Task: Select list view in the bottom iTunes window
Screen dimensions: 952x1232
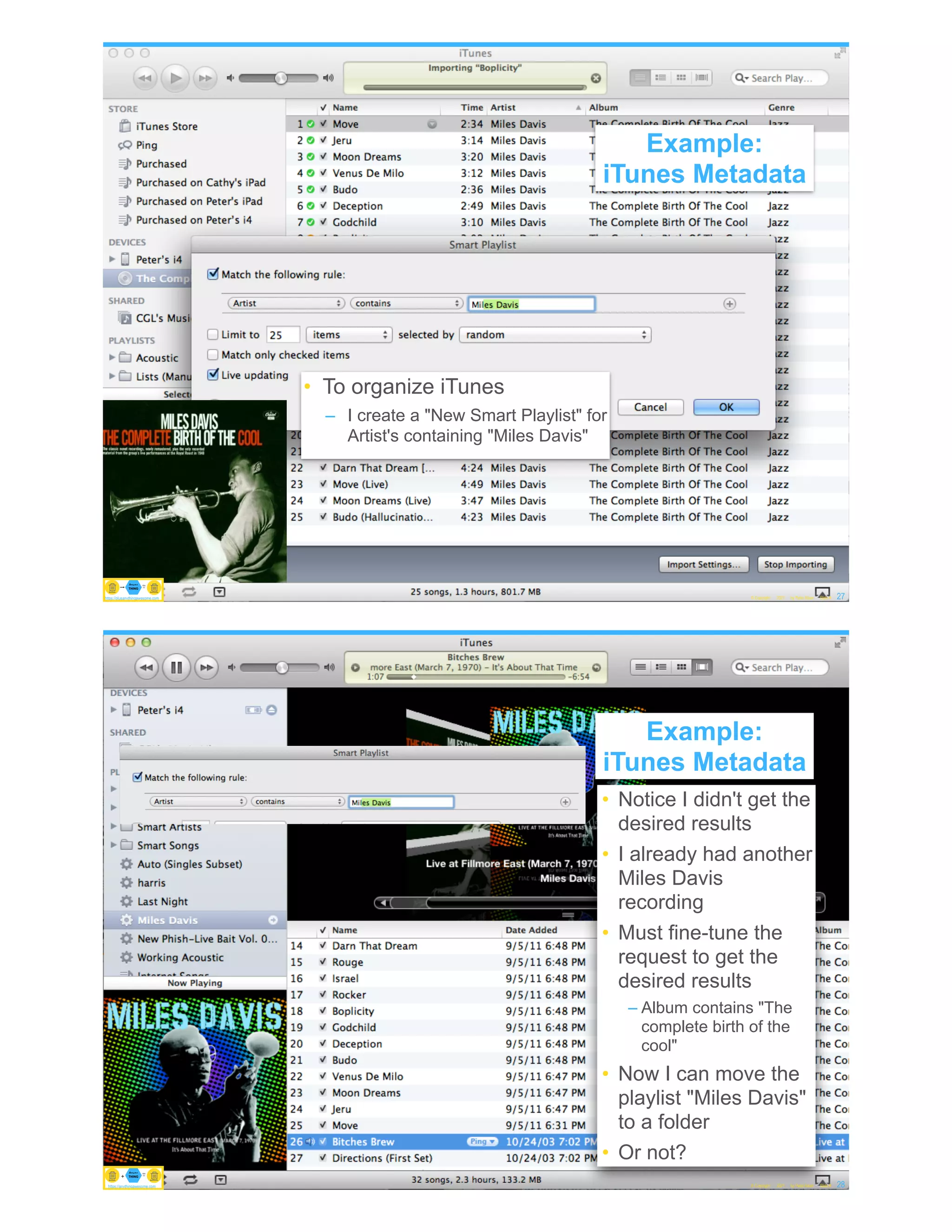Action: click(641, 667)
